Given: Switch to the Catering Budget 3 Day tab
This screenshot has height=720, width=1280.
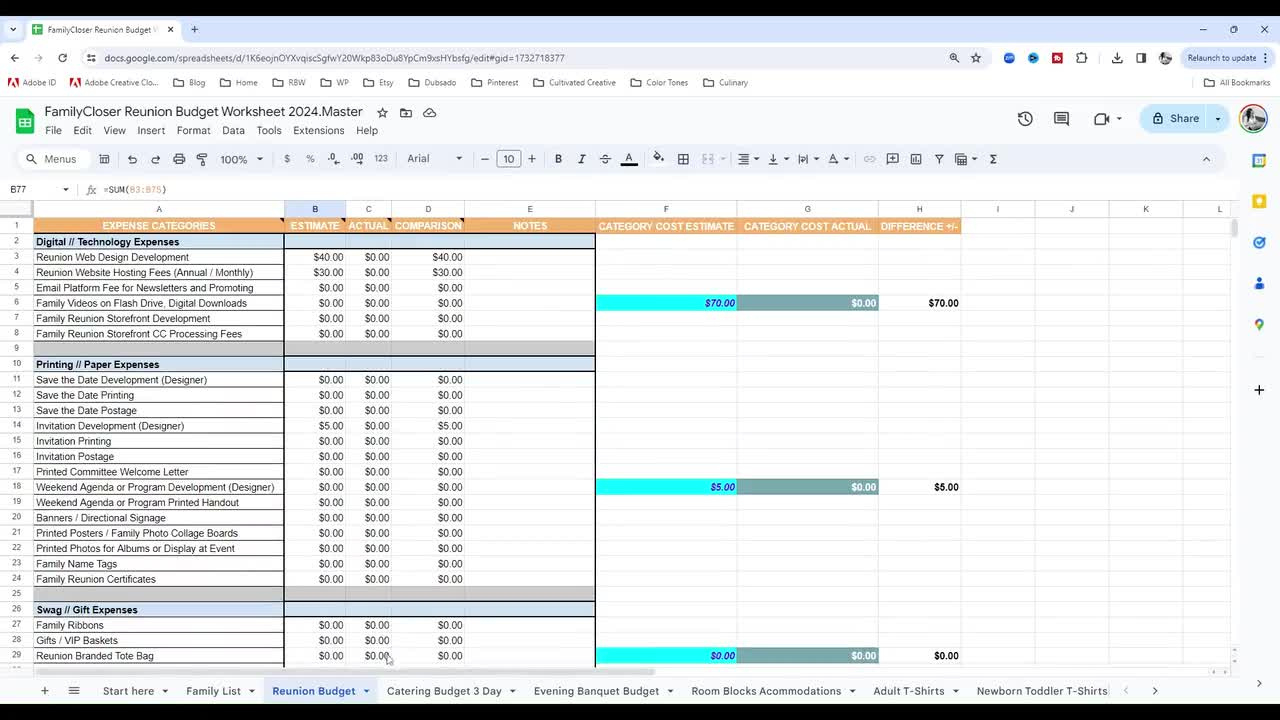Looking at the screenshot, I should pyautogui.click(x=443, y=690).
